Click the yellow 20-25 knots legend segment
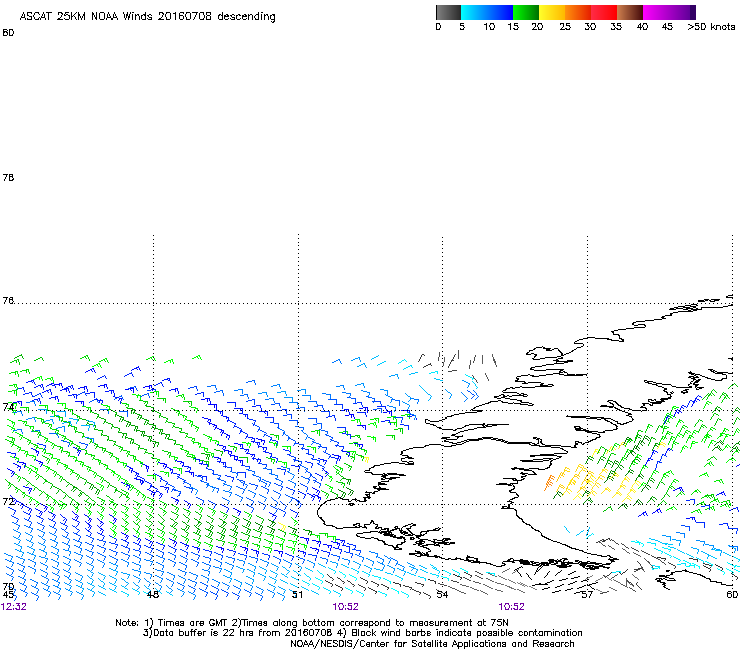740x650 pixels. [552, 12]
